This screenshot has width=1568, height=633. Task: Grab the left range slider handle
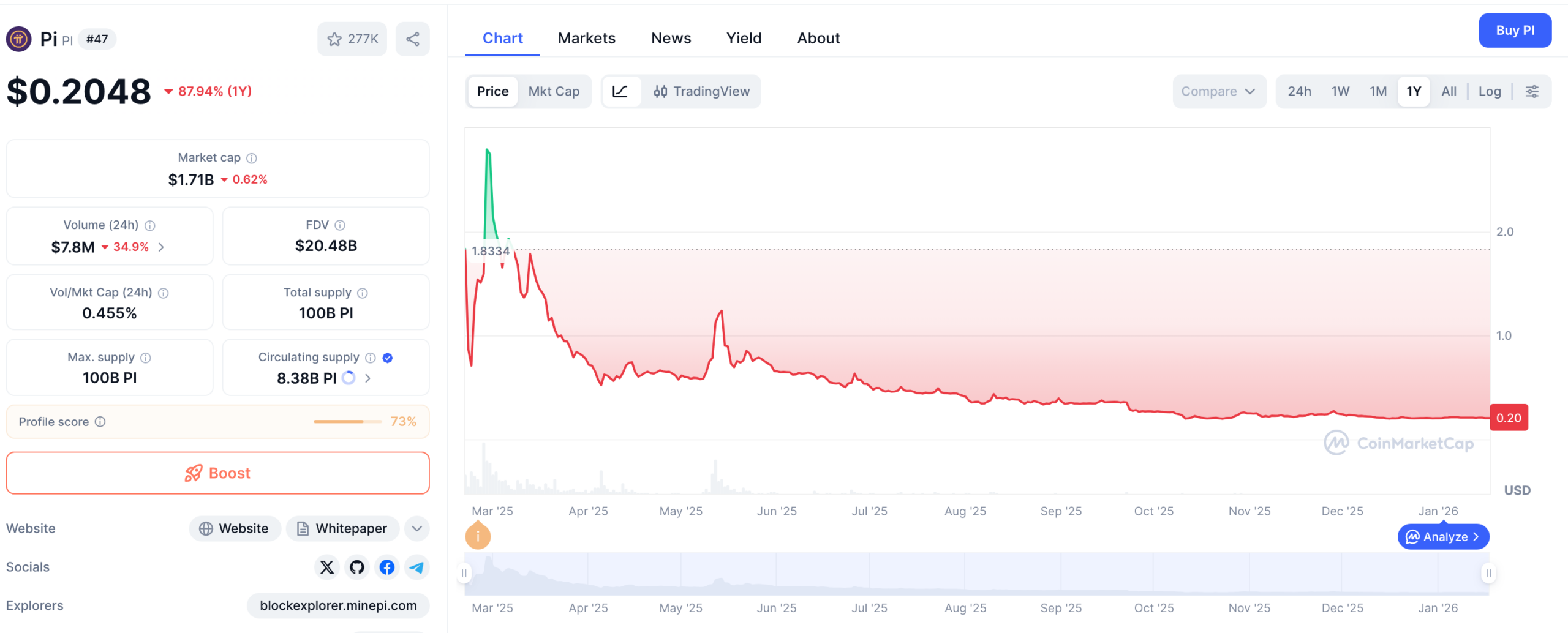pos(464,574)
